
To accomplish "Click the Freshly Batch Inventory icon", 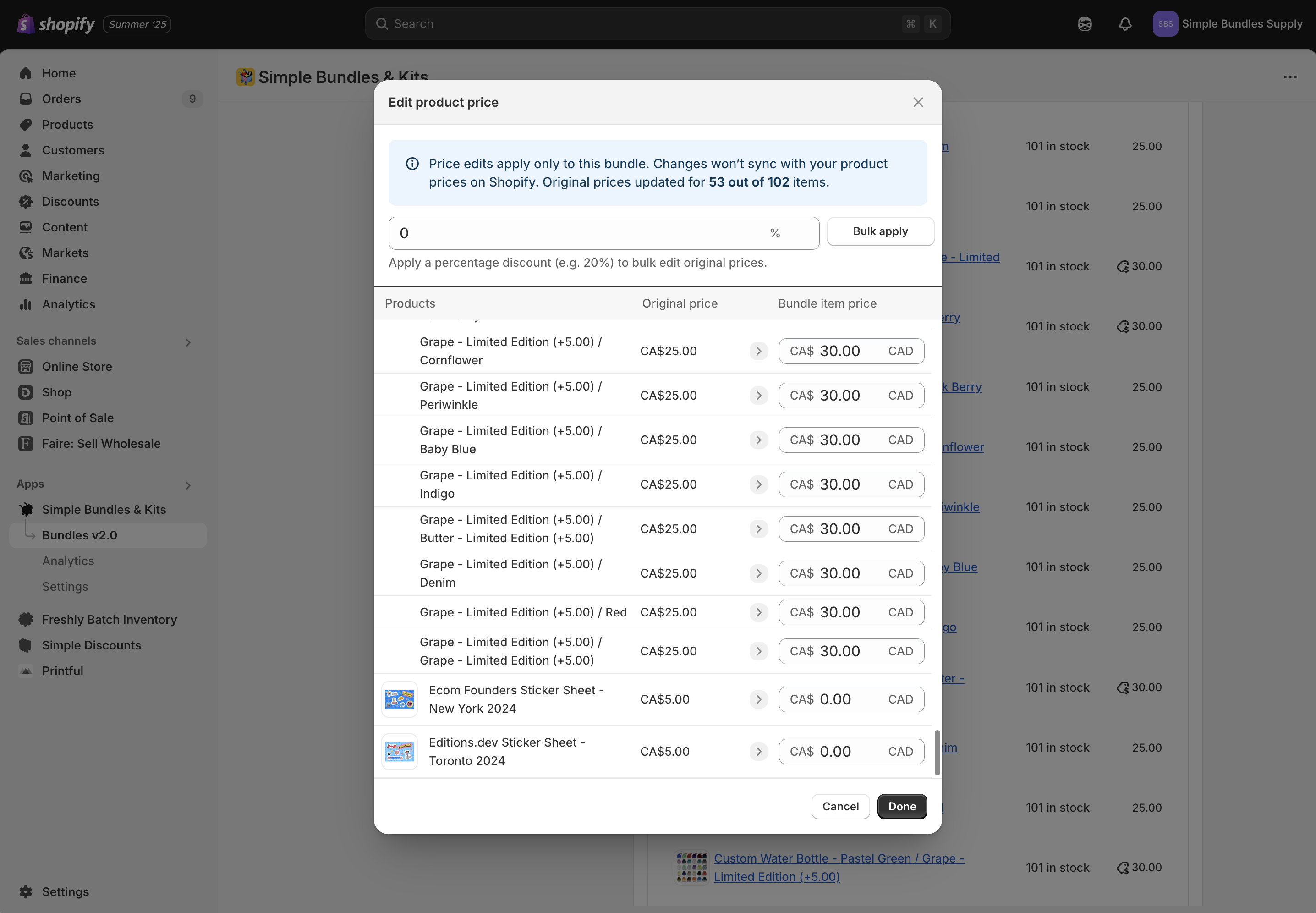I will pyautogui.click(x=26, y=620).
